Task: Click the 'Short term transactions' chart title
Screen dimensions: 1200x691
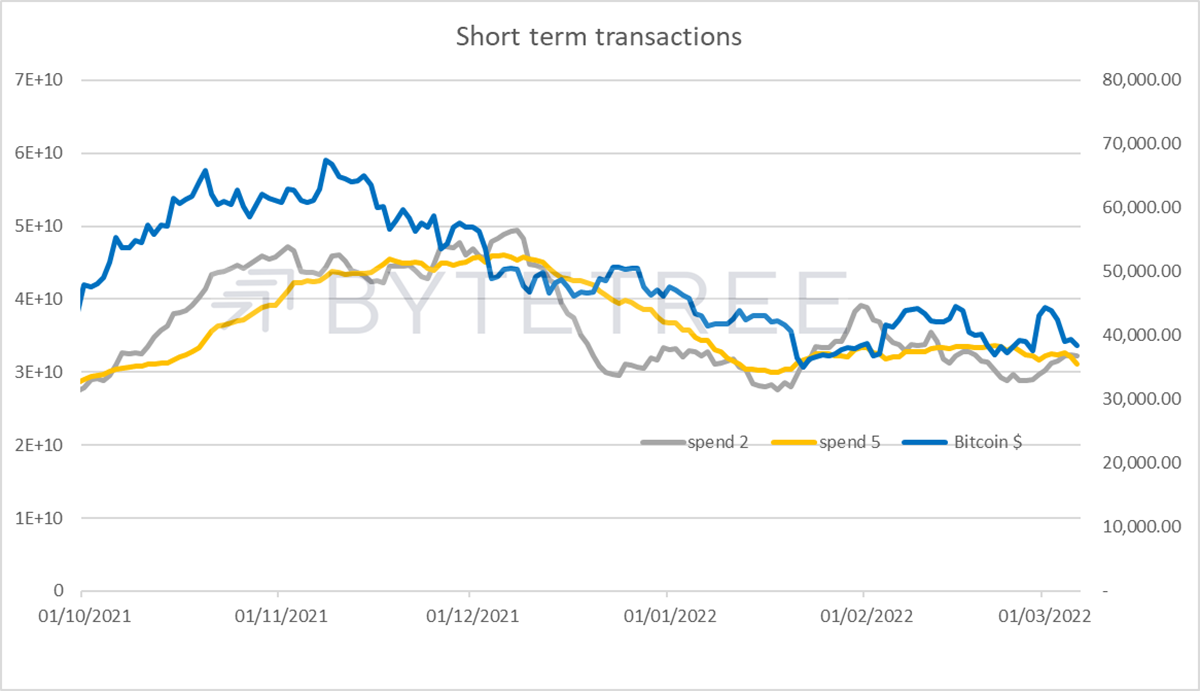Action: [599, 37]
